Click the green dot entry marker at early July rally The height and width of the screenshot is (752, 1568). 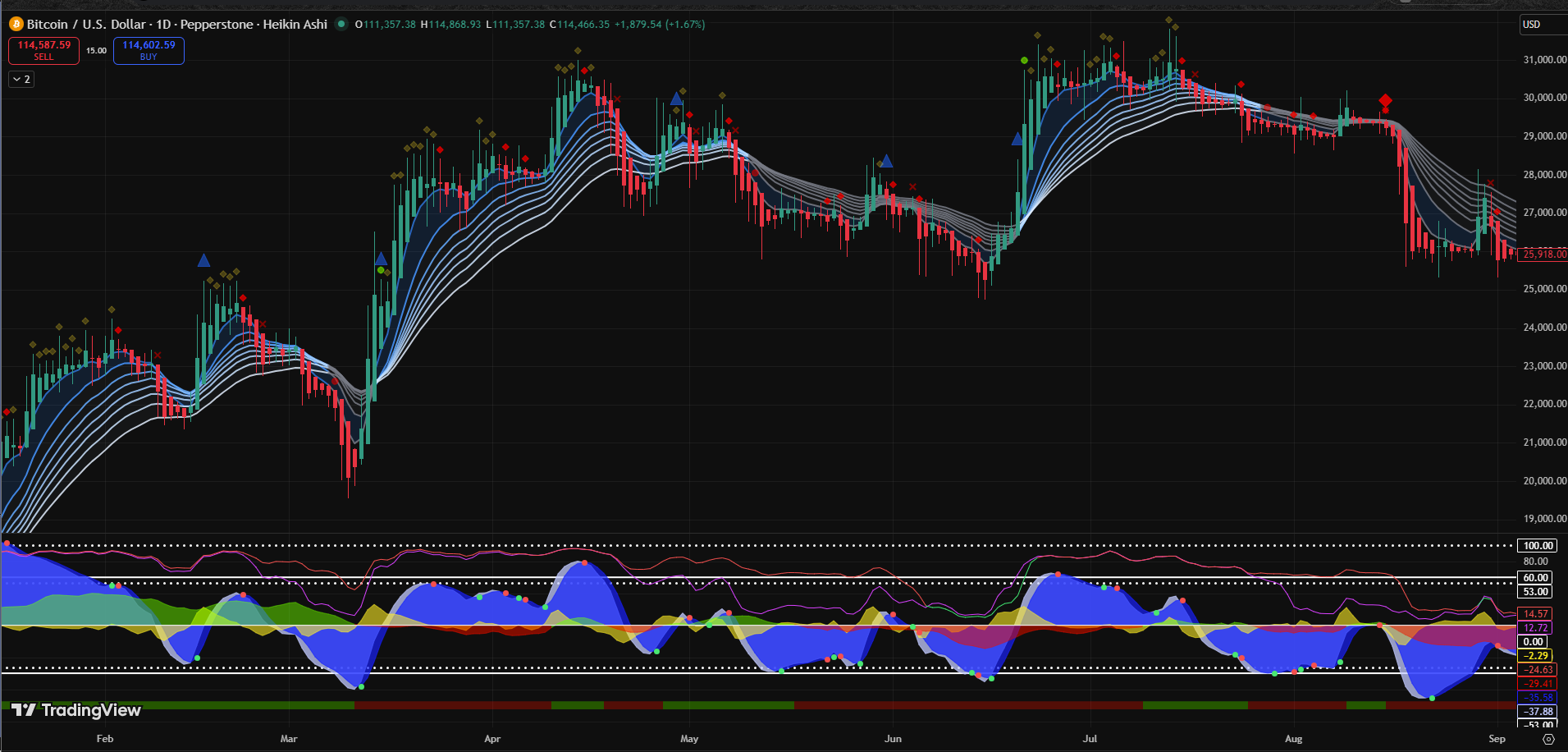tap(1024, 61)
